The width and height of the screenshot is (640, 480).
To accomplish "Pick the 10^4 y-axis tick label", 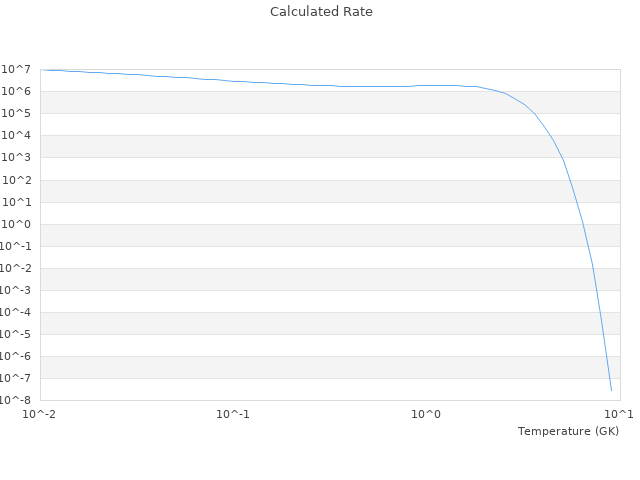I will coord(16,135).
